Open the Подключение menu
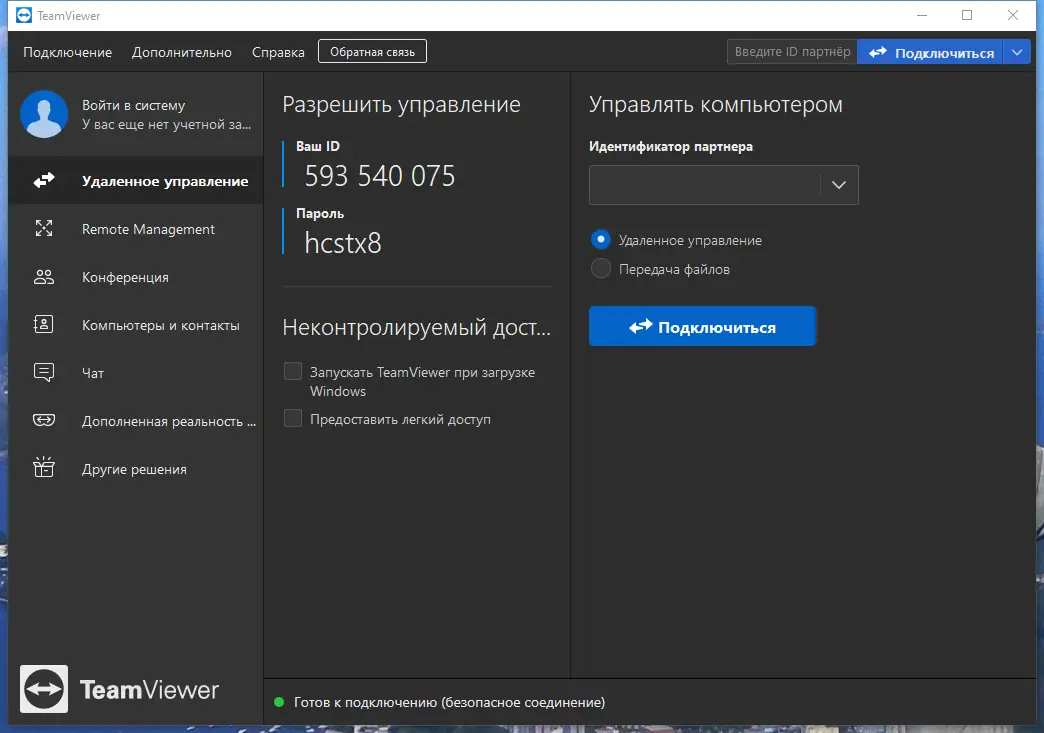 tap(66, 52)
